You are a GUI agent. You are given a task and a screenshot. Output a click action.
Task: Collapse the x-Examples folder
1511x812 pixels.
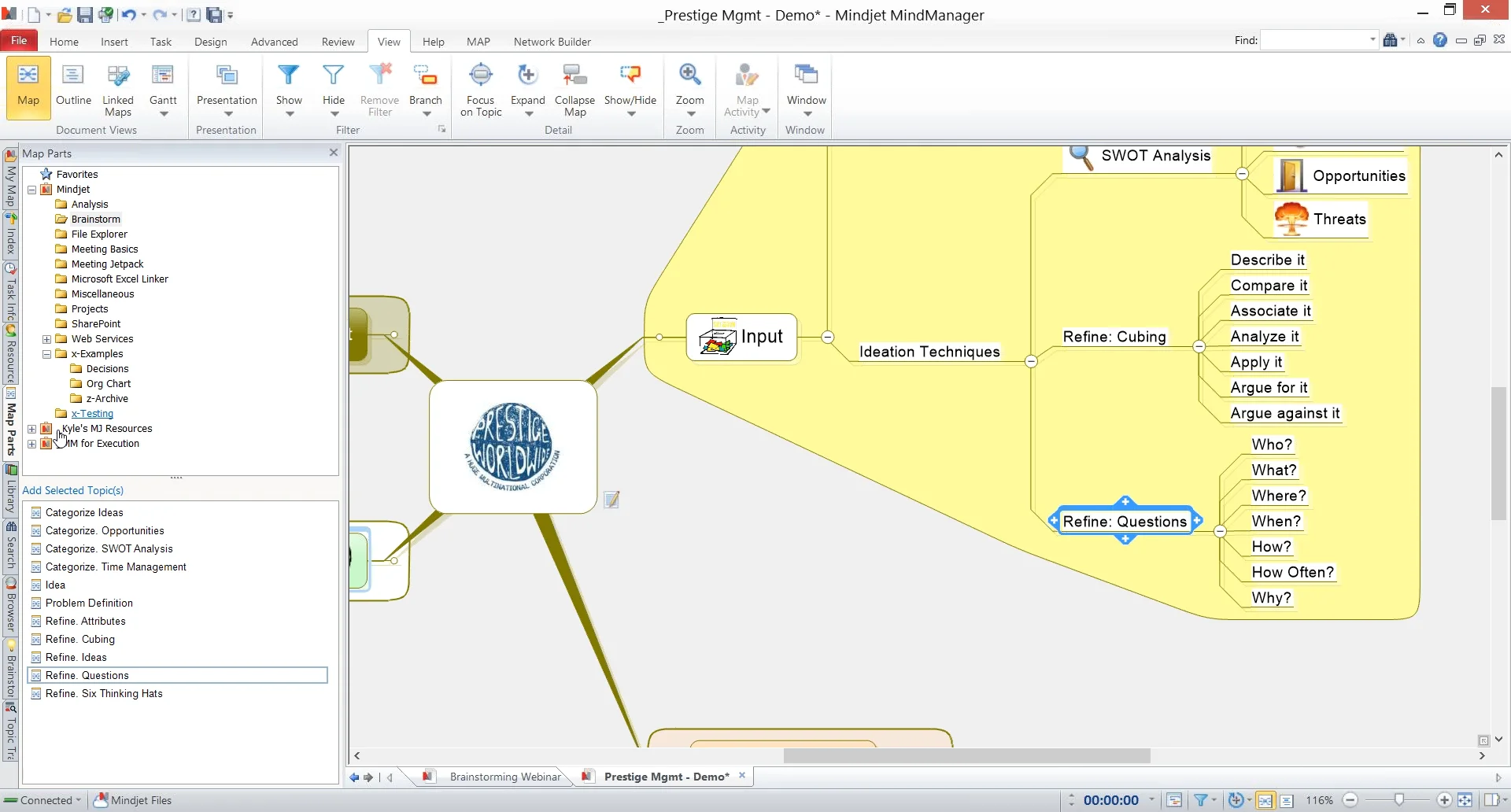coord(47,354)
